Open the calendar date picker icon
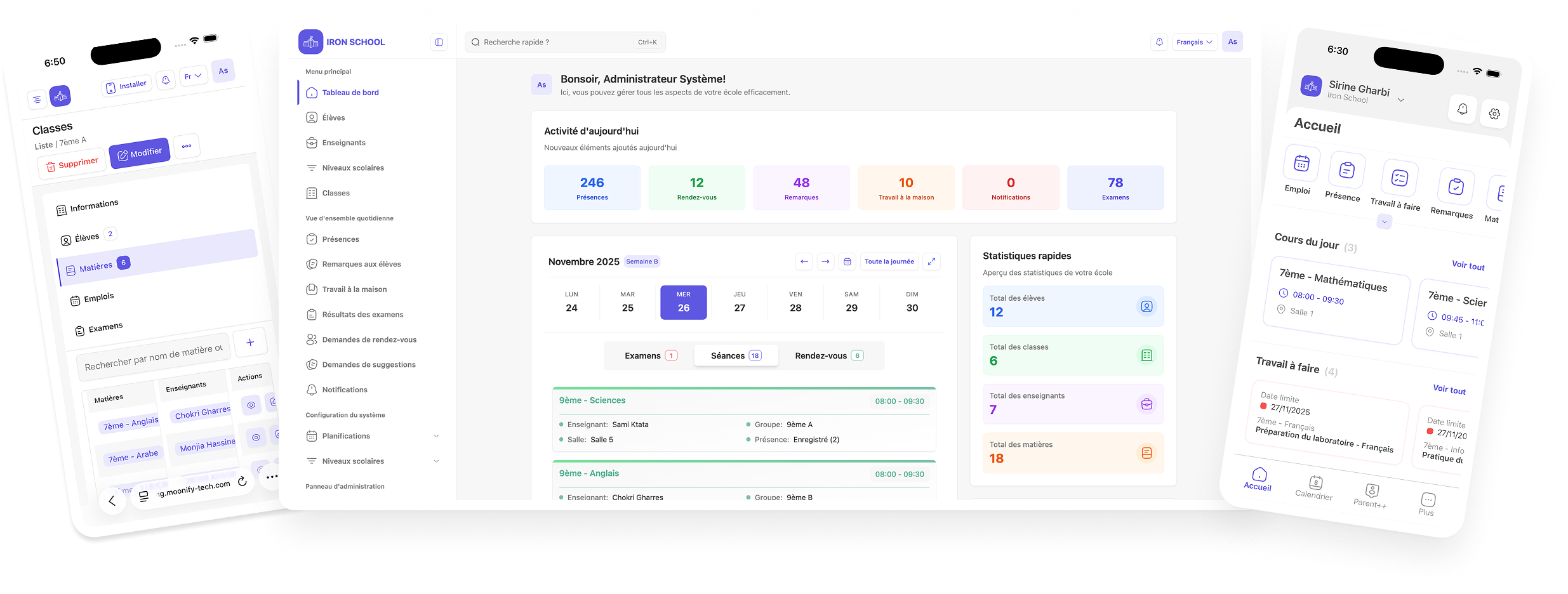This screenshot has width=1568, height=594. pos(847,261)
